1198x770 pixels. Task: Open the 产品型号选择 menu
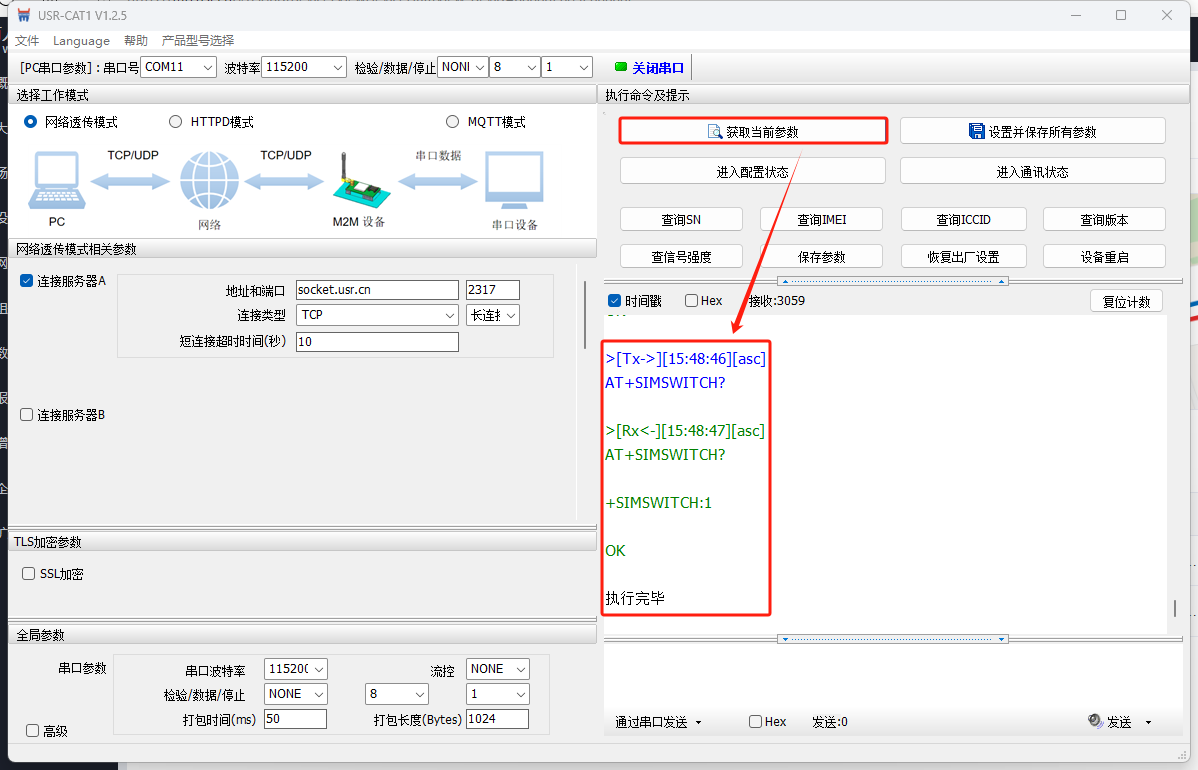pyautogui.click(x=198, y=41)
